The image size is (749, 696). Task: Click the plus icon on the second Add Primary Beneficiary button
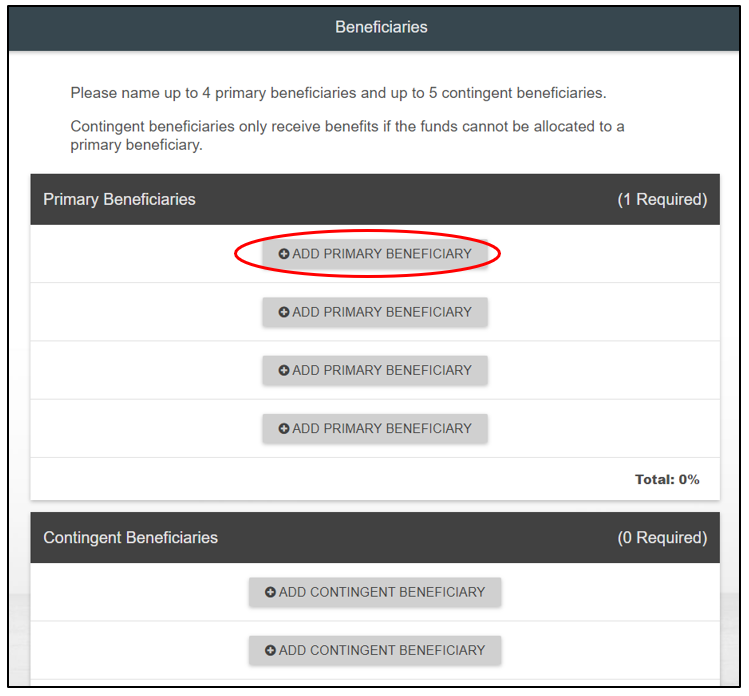pyautogui.click(x=284, y=312)
